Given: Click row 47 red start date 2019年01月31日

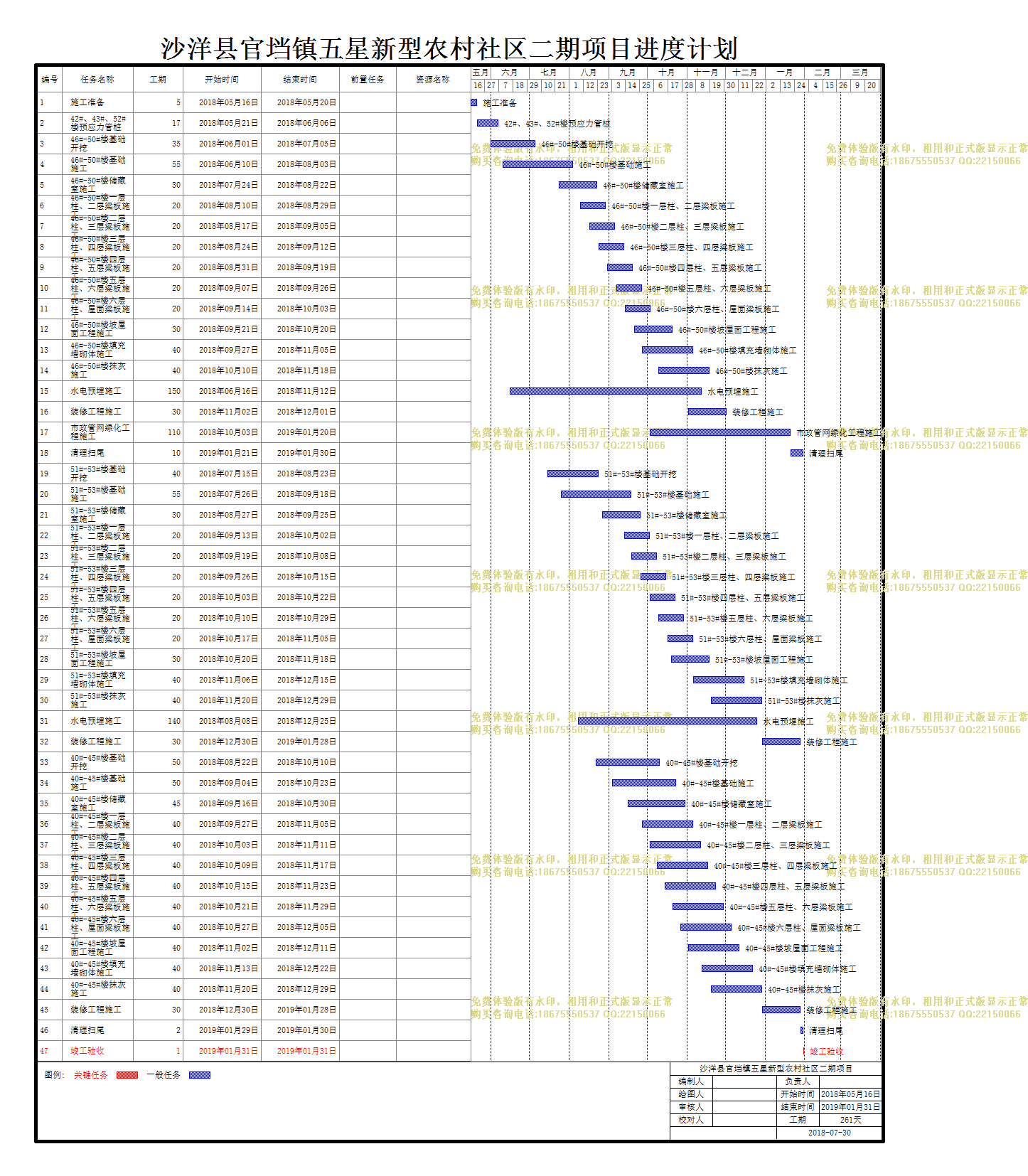Looking at the screenshot, I should click(x=229, y=1051).
